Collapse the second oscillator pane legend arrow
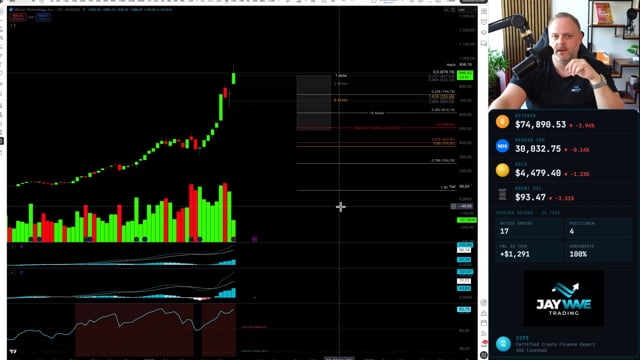 click(13, 272)
